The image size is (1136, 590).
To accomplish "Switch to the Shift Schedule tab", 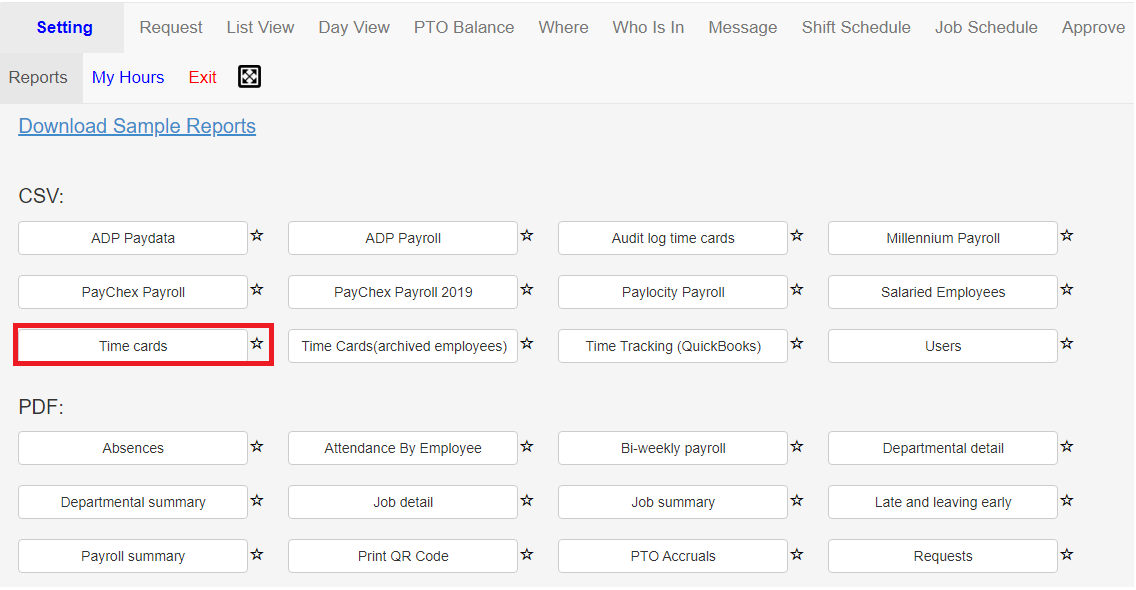I will tap(856, 28).
